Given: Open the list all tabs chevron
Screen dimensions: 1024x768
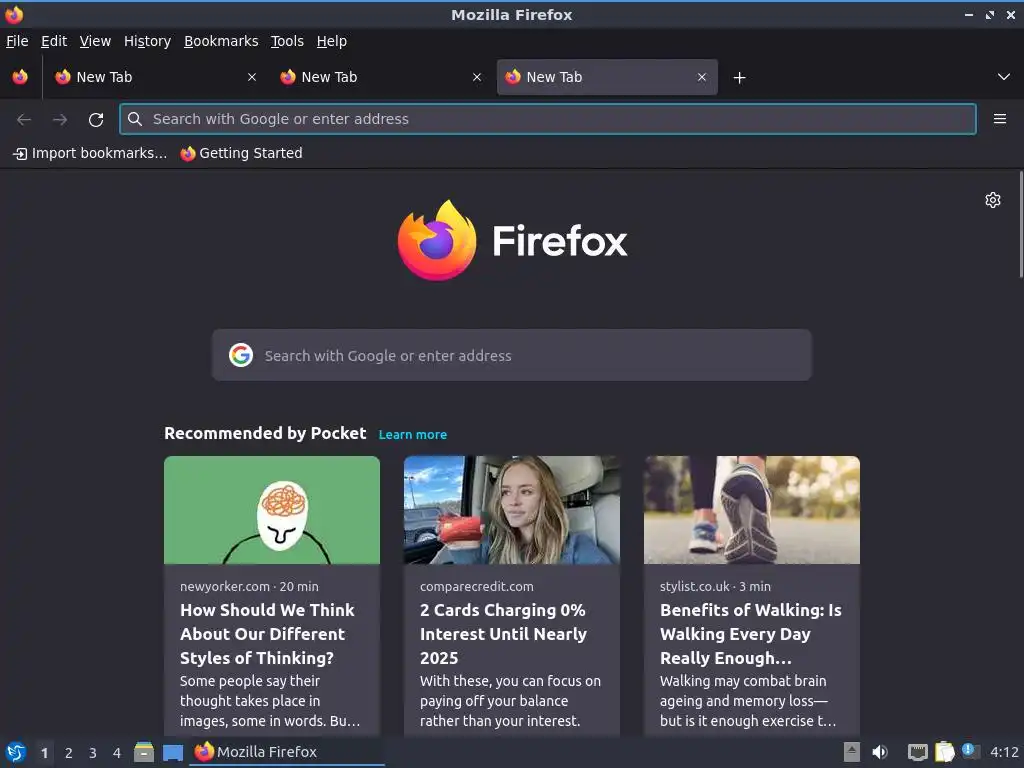Looking at the screenshot, I should coord(1004,77).
